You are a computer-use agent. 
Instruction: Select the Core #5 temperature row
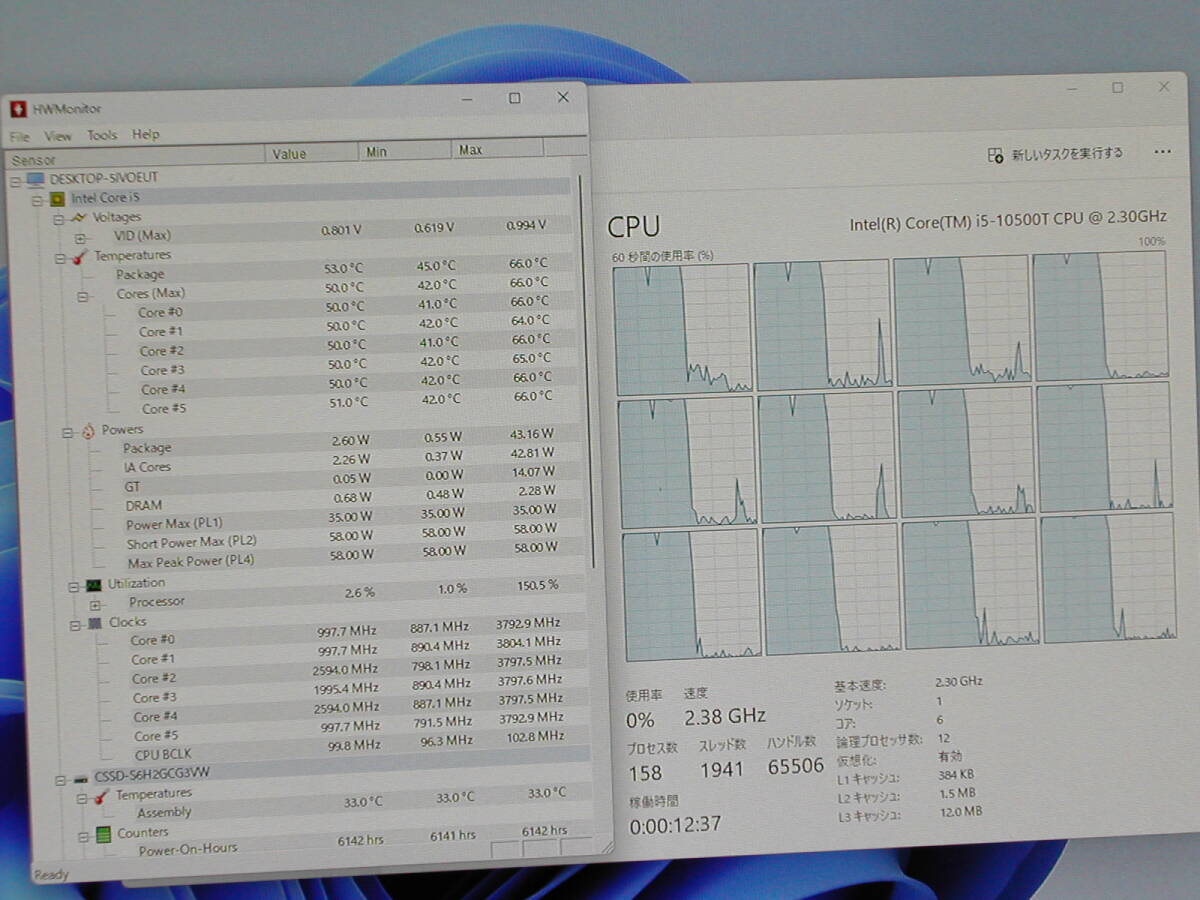[x=350, y=404]
